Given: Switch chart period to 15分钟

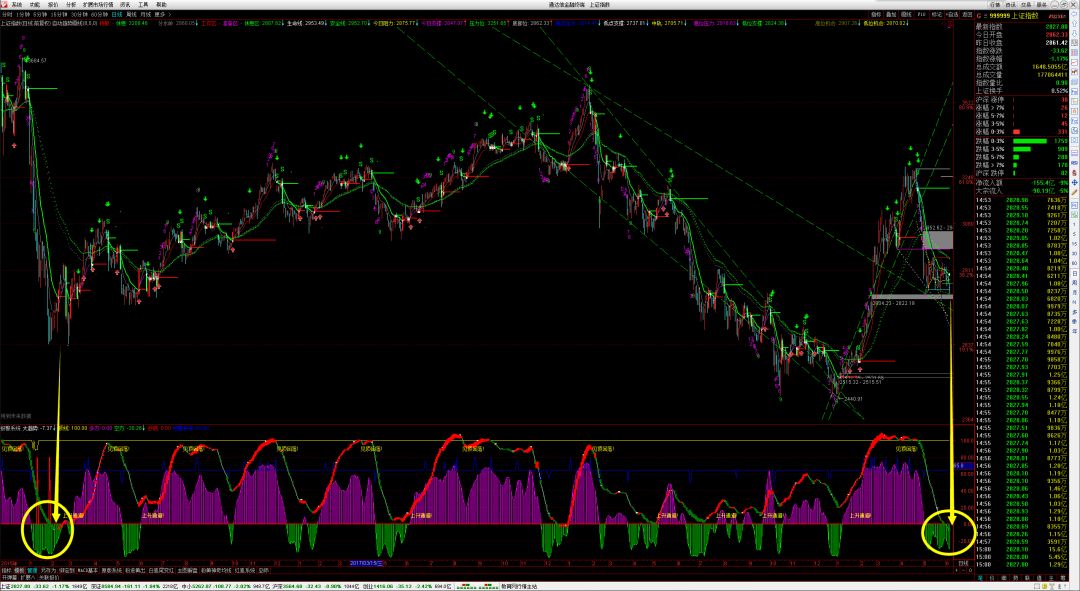Looking at the screenshot, I should [x=61, y=14].
